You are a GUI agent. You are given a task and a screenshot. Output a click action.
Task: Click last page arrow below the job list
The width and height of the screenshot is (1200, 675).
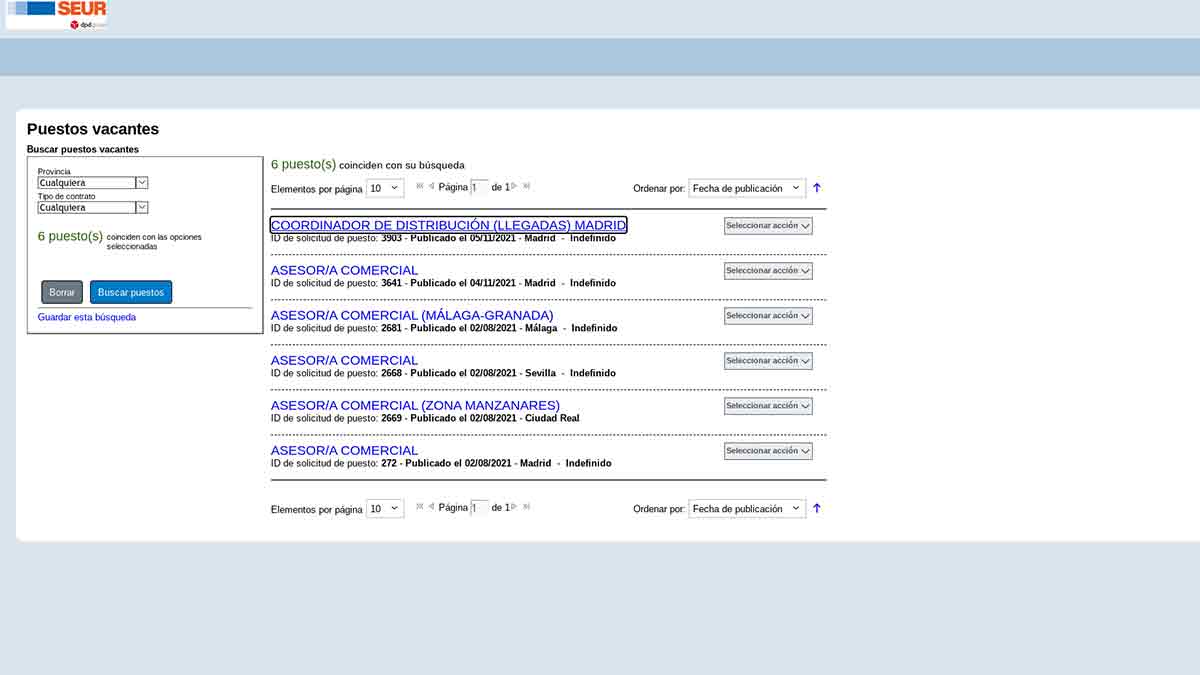click(527, 507)
